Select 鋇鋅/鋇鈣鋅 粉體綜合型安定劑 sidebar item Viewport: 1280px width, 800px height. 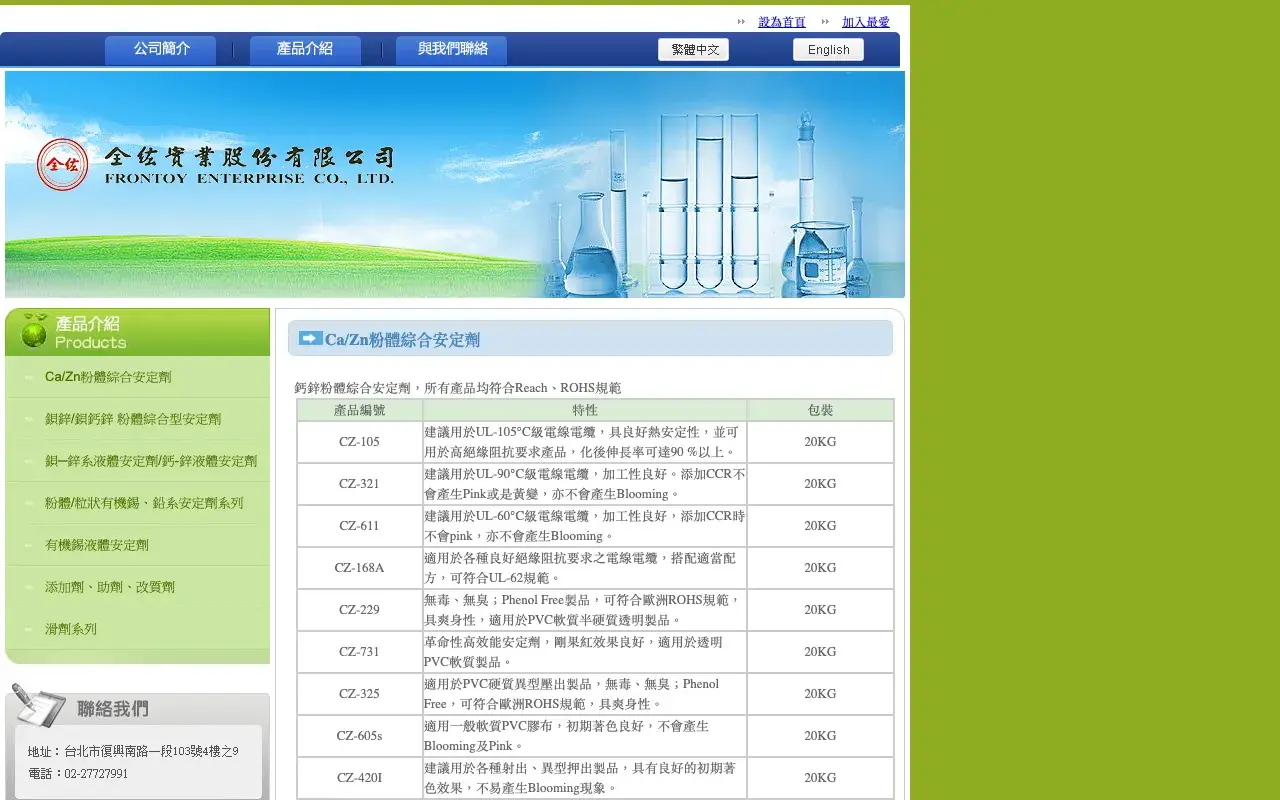[x=133, y=419]
